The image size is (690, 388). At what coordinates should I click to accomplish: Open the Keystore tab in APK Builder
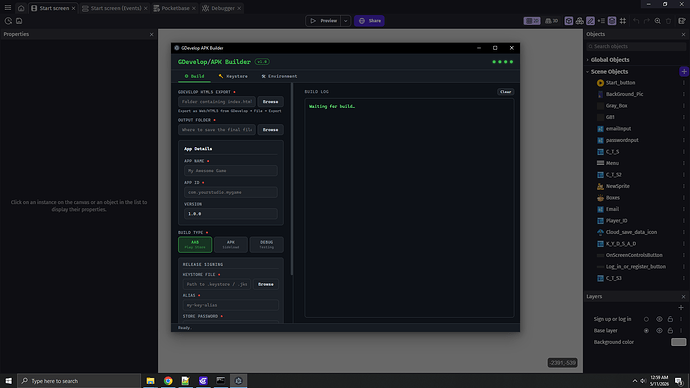233,76
